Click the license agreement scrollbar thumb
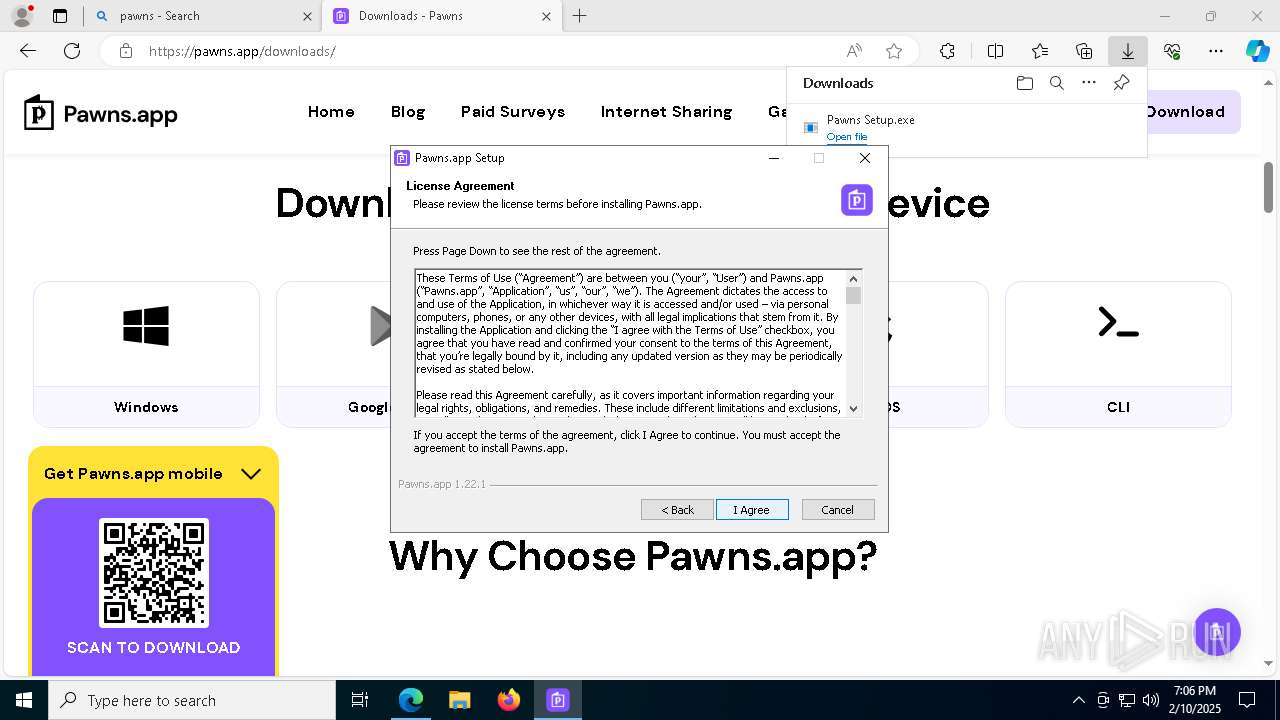 point(853,295)
